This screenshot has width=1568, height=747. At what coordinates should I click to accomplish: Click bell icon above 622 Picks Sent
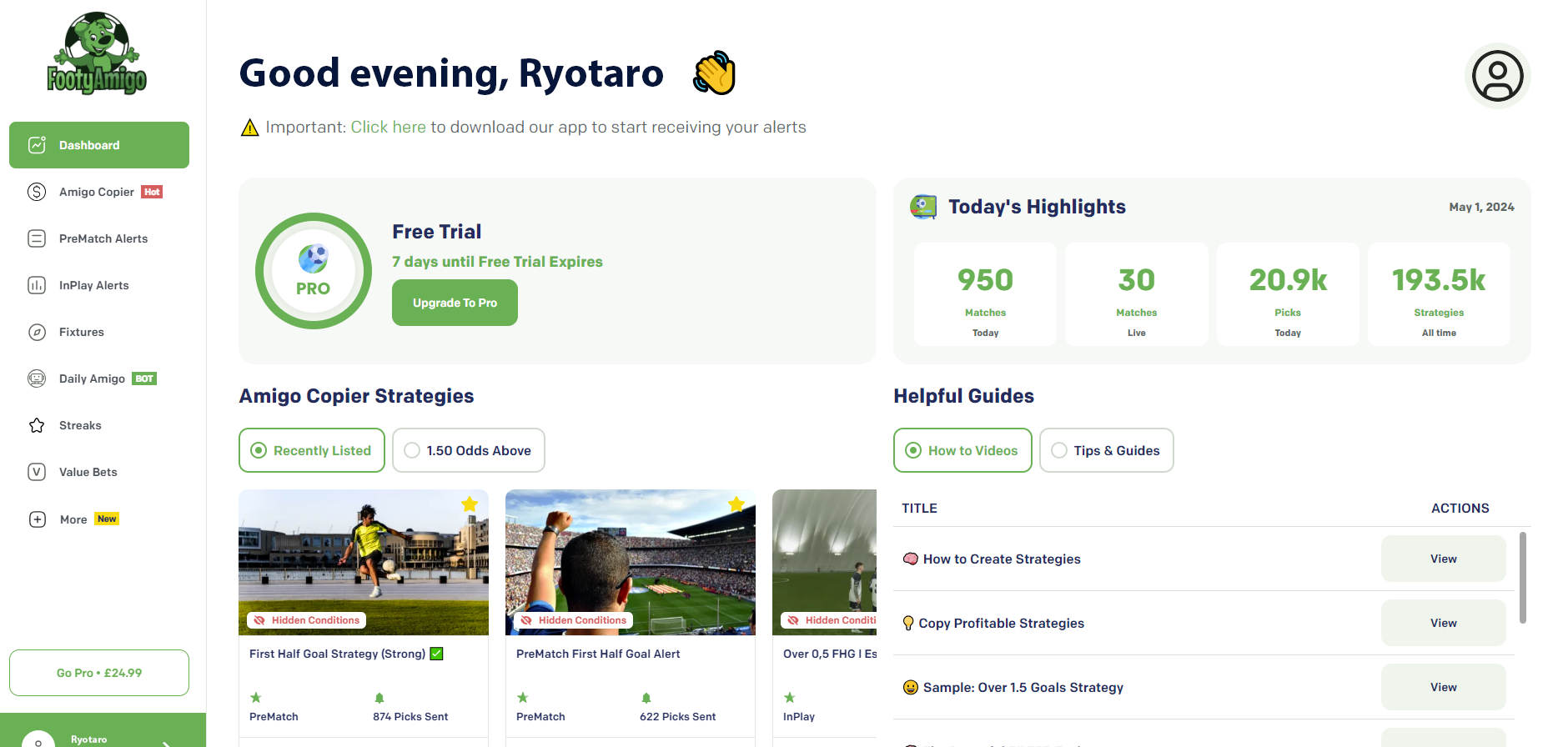point(646,698)
